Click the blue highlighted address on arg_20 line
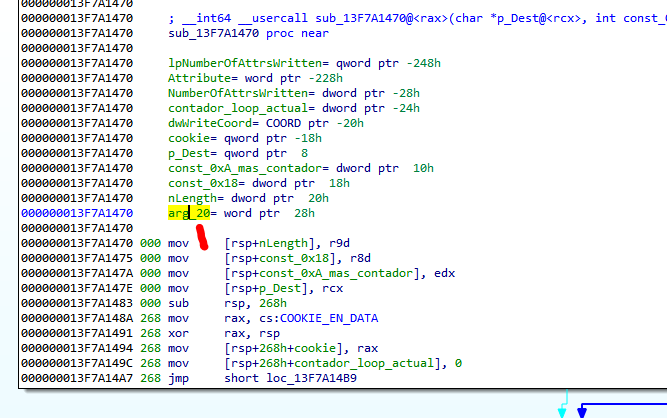Image resolution: width=667 pixels, height=418 pixels. [67, 213]
